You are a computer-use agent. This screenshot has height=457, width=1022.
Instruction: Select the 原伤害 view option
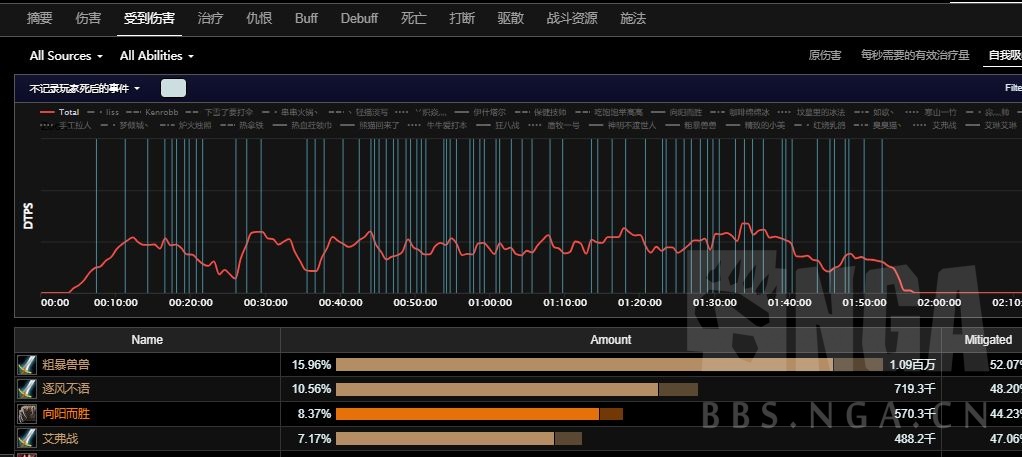[x=824, y=55]
